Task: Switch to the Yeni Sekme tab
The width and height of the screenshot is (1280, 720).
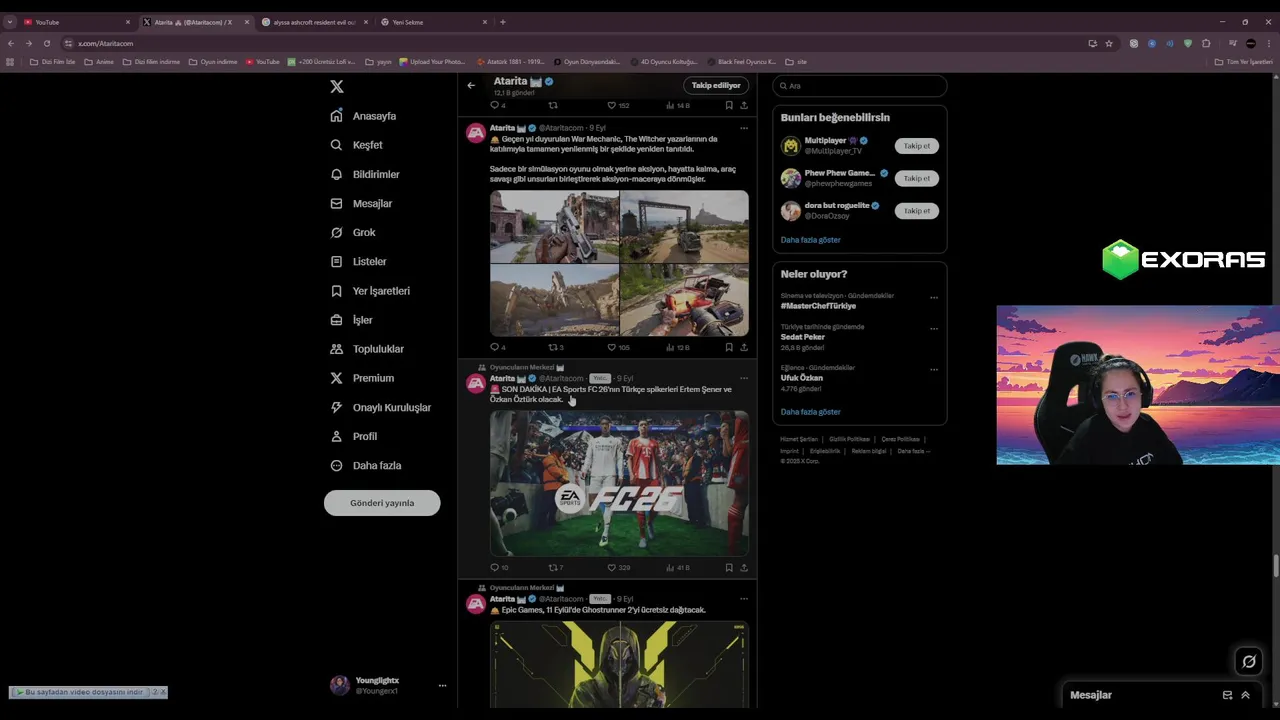Action: pos(433,22)
